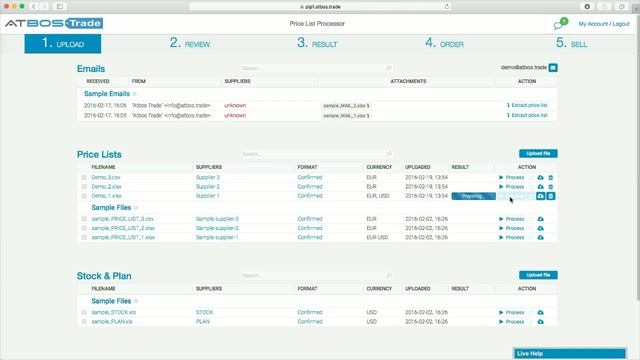
Task: Open attachment sample_MAIL_2.xlsx
Action: tap(346, 106)
